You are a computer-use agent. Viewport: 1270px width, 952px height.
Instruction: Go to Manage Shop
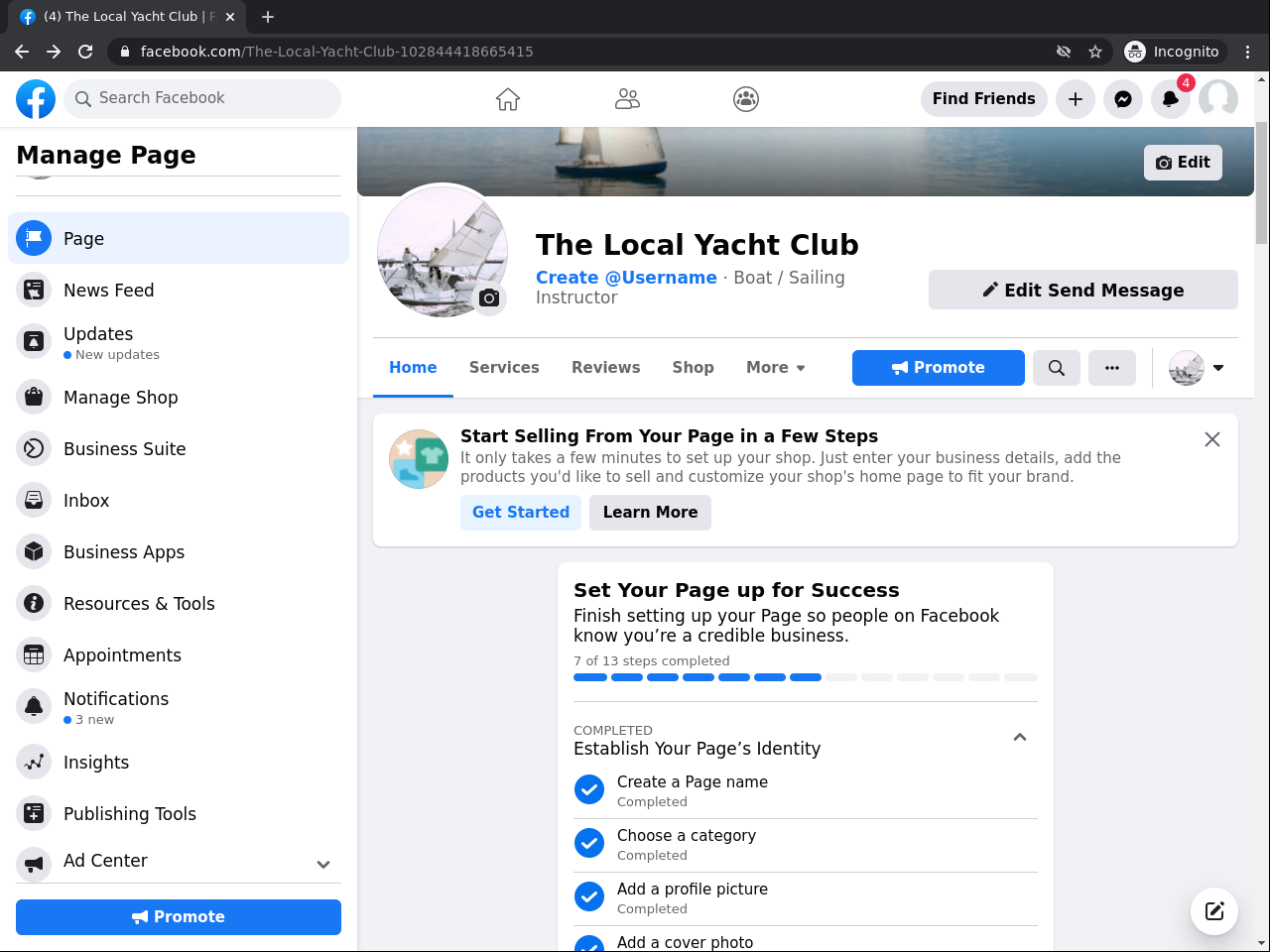pyautogui.click(x=179, y=398)
